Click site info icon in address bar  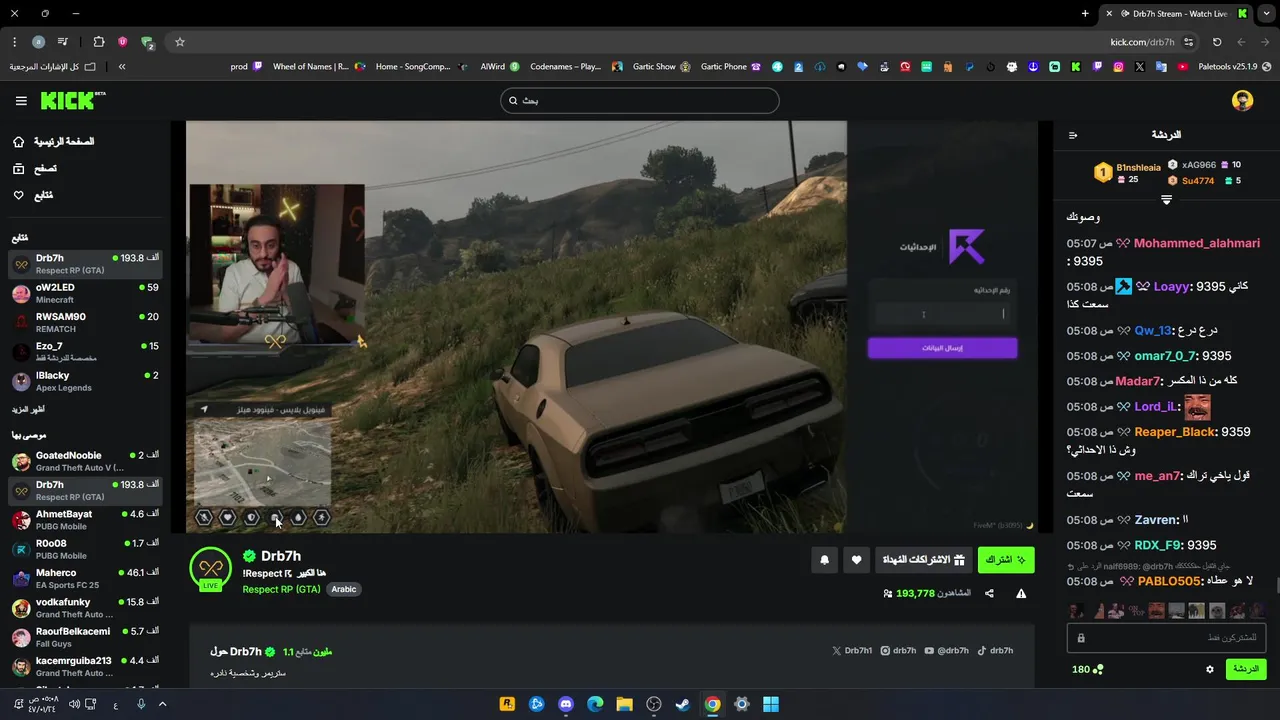[x=1188, y=42]
